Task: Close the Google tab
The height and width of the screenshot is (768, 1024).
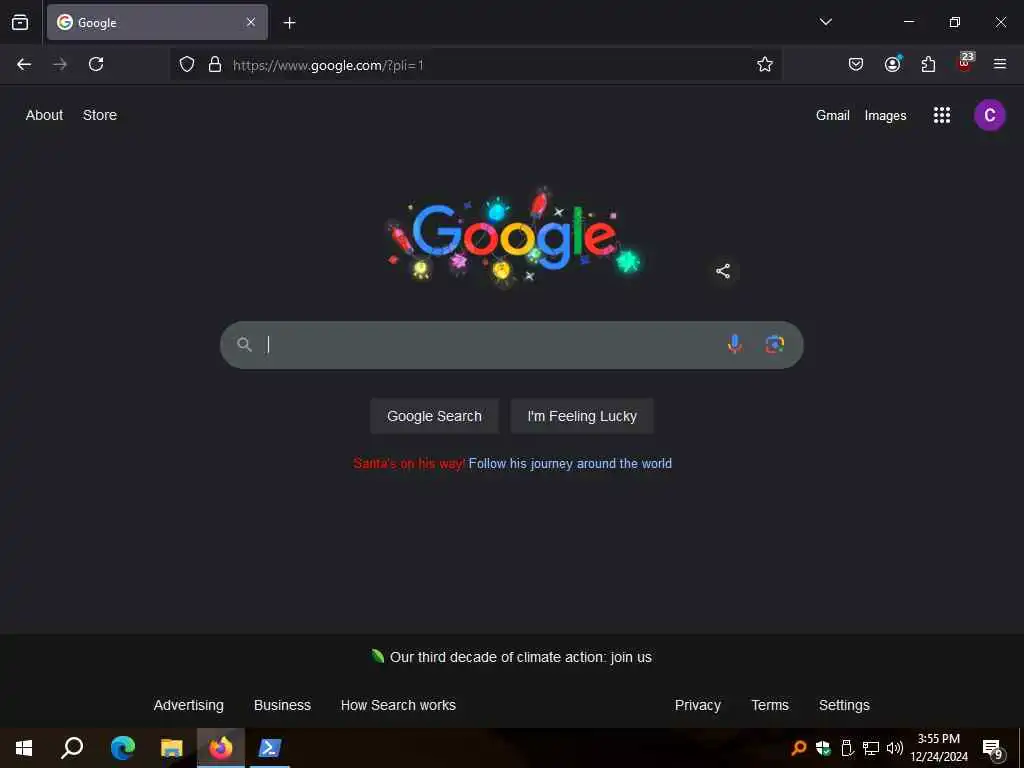Action: coord(251,22)
